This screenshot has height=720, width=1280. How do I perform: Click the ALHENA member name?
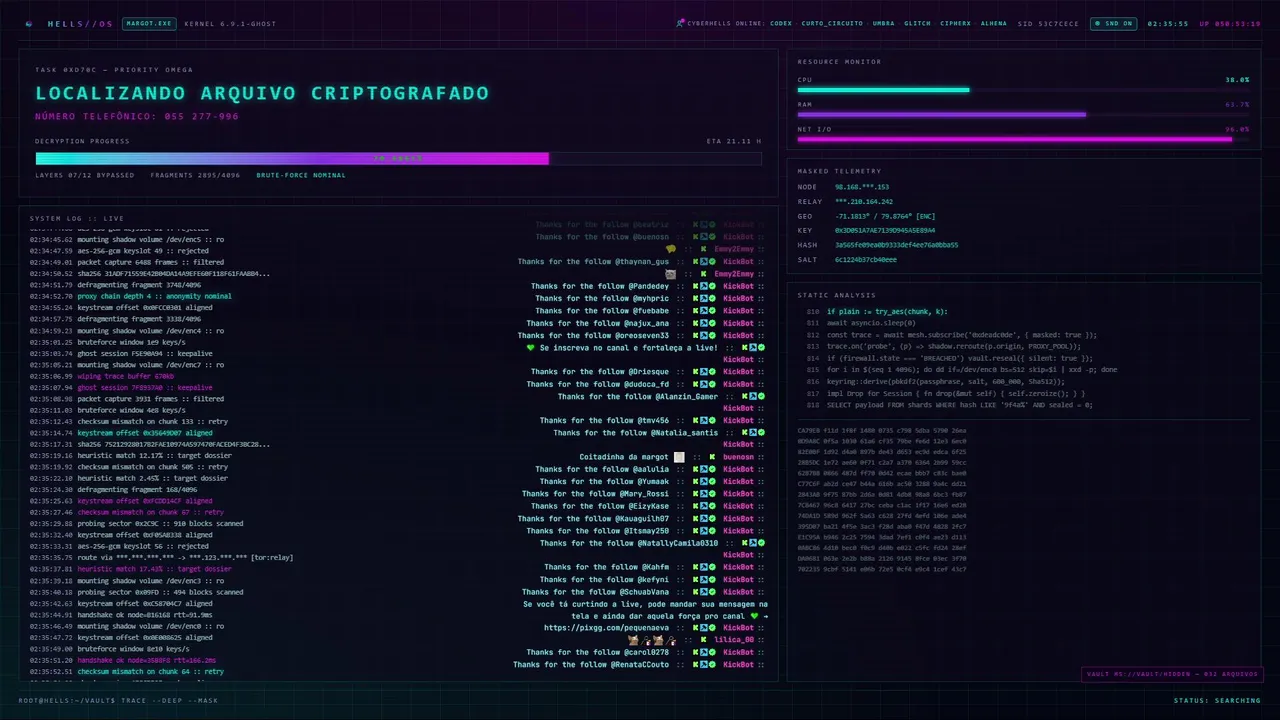[994, 23]
